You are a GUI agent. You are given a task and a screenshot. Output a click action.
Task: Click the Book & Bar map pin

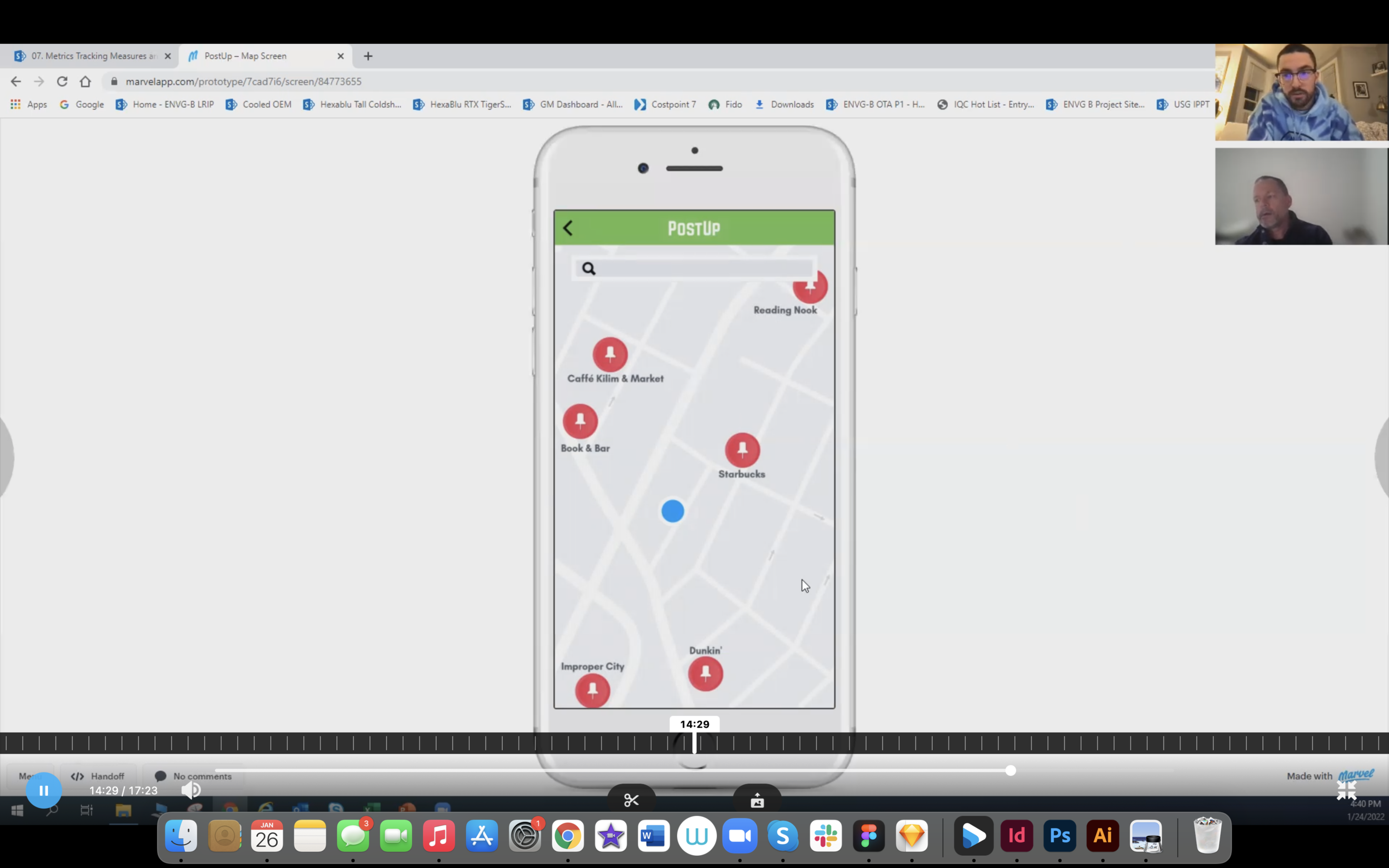tap(580, 421)
